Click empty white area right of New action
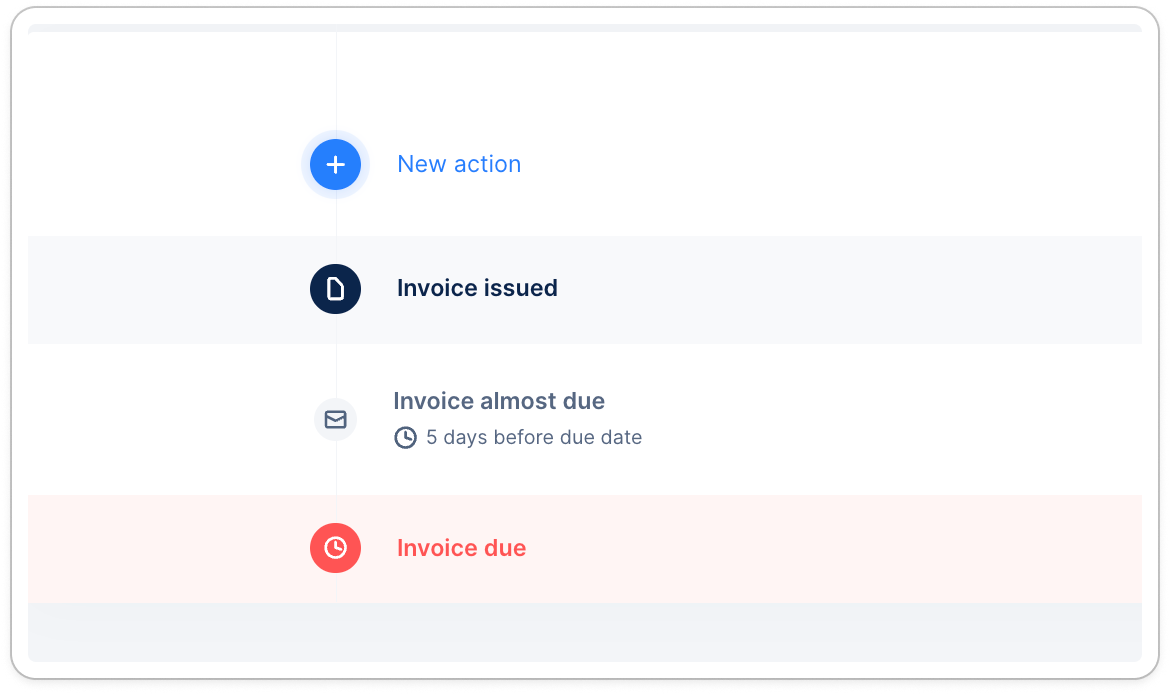The height and width of the screenshot is (694, 1170). click(x=850, y=165)
